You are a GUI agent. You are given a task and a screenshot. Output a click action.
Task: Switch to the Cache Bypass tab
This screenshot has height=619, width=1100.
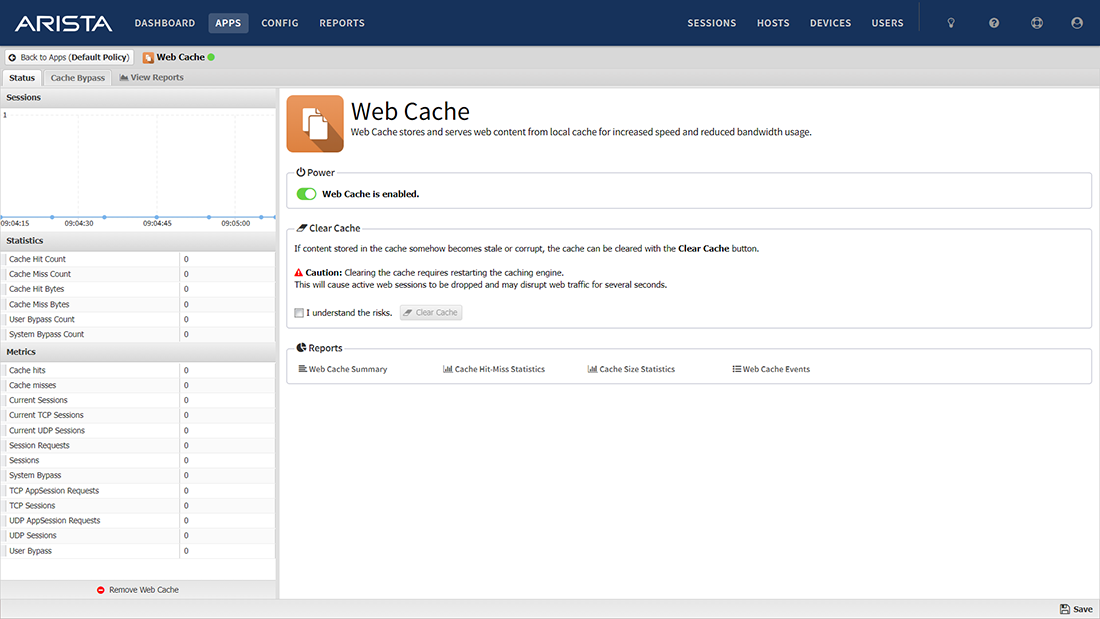77,78
